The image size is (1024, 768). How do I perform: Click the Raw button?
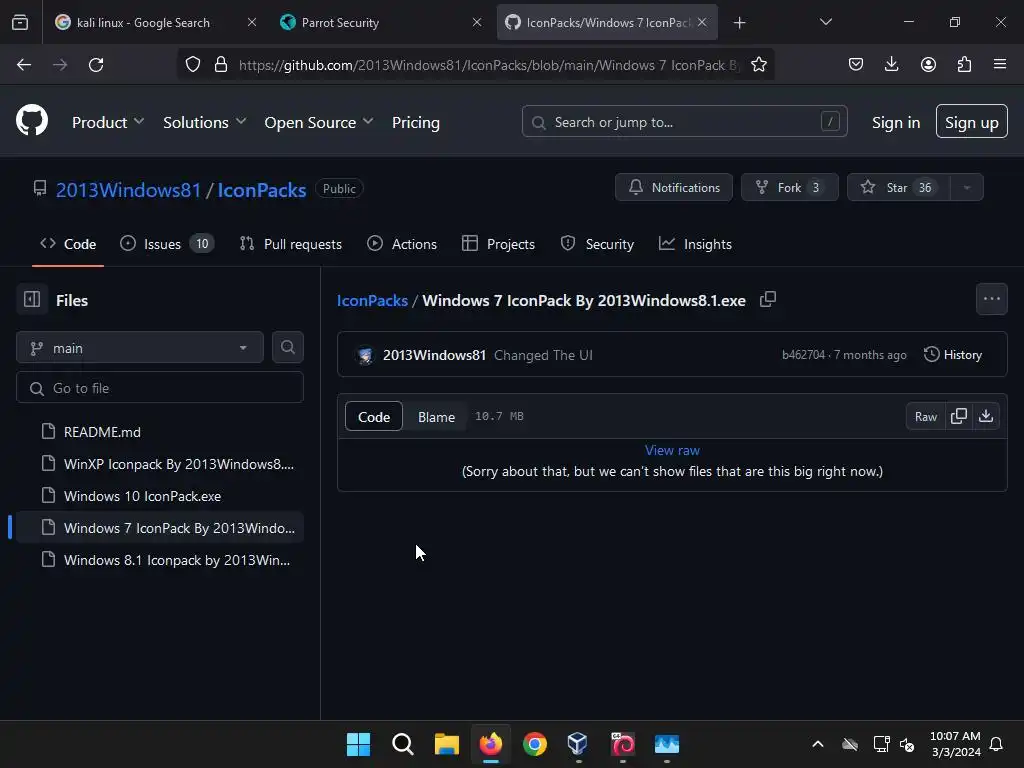[925, 416]
